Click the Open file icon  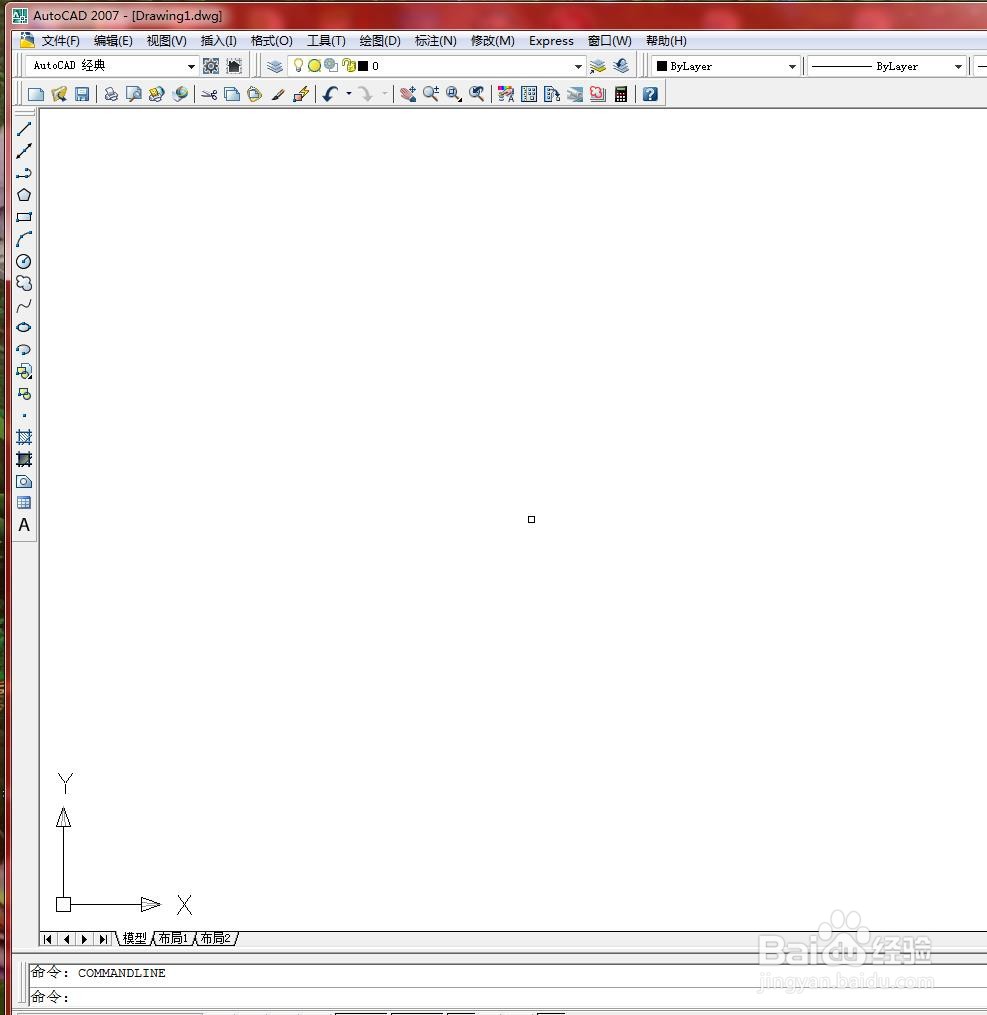pos(59,95)
